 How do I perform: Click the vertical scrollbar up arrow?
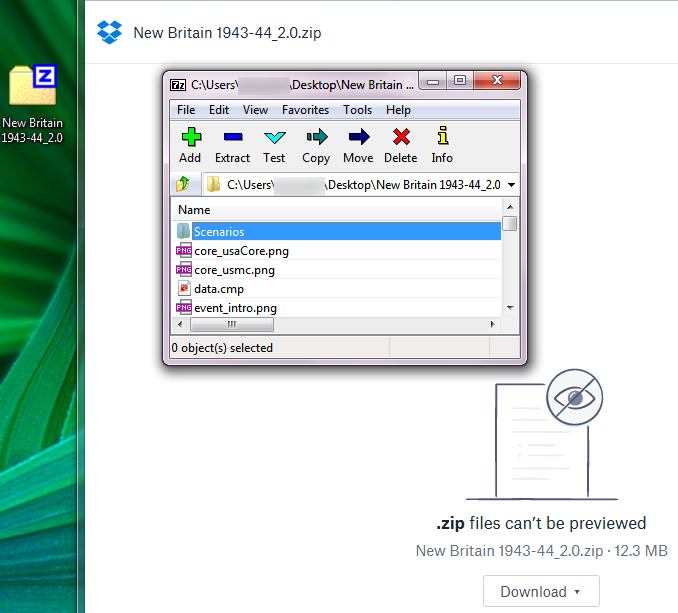(x=510, y=207)
